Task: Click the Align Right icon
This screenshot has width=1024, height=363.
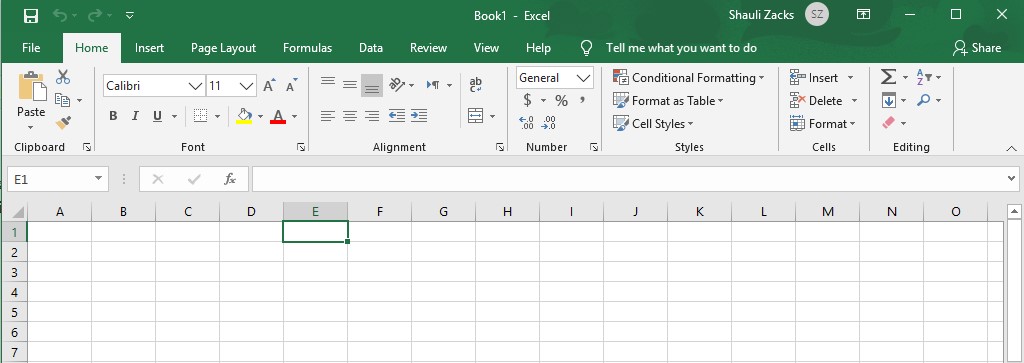Action: (372, 116)
